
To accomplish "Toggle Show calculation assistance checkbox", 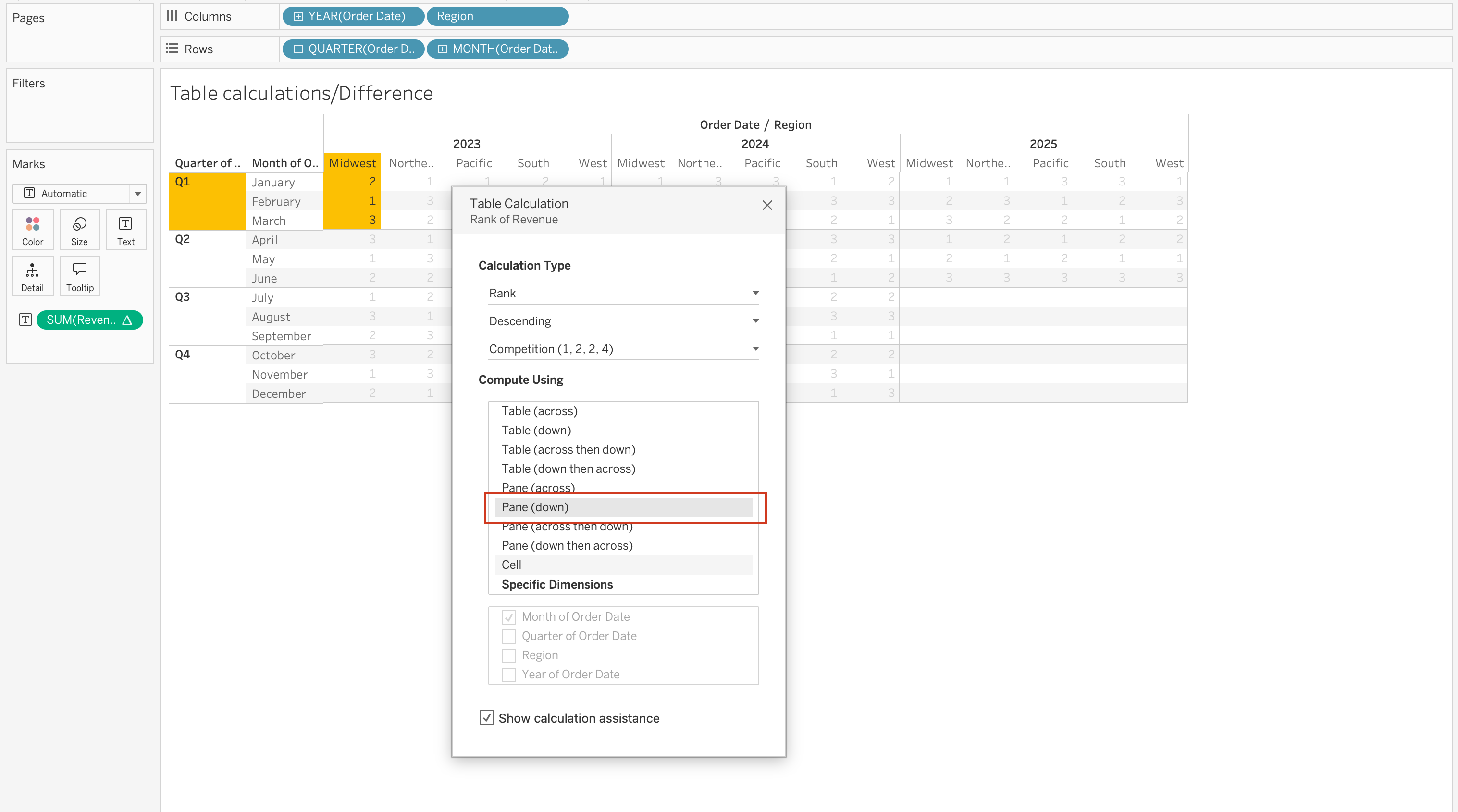I will tap(486, 717).
